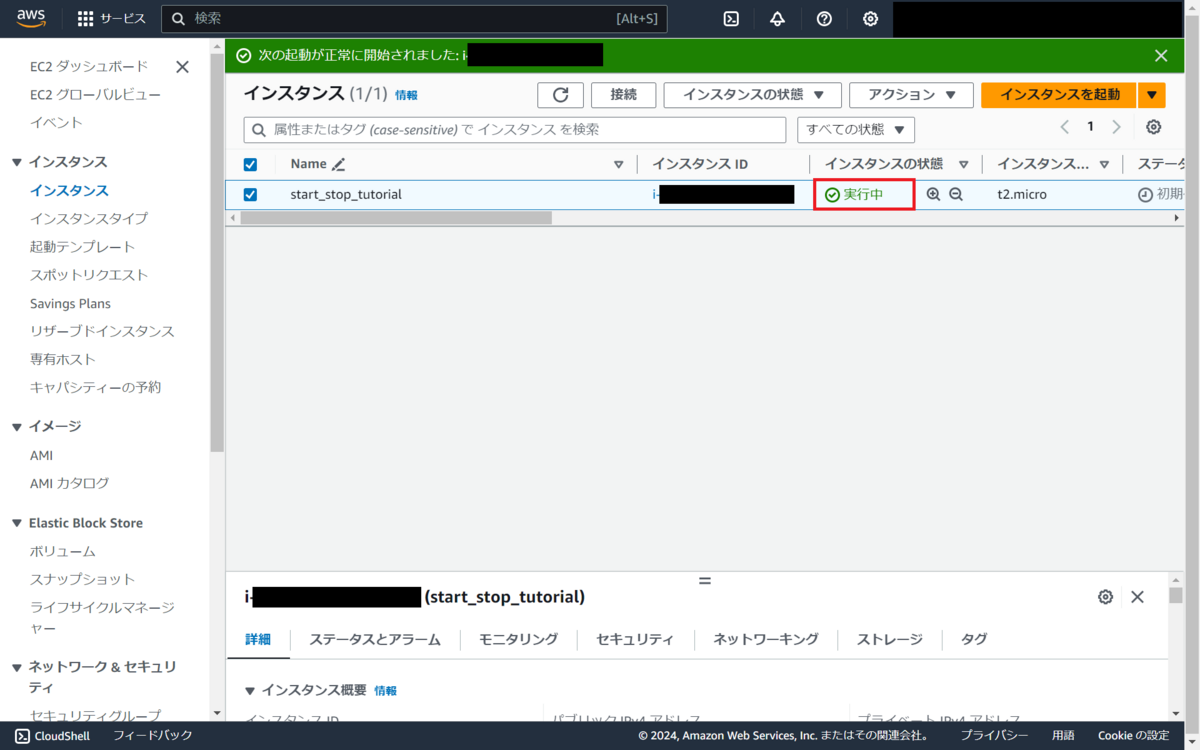This screenshot has width=1200, height=750.
Task: Switch to ステータスとアラーム tab
Action: click(375, 639)
